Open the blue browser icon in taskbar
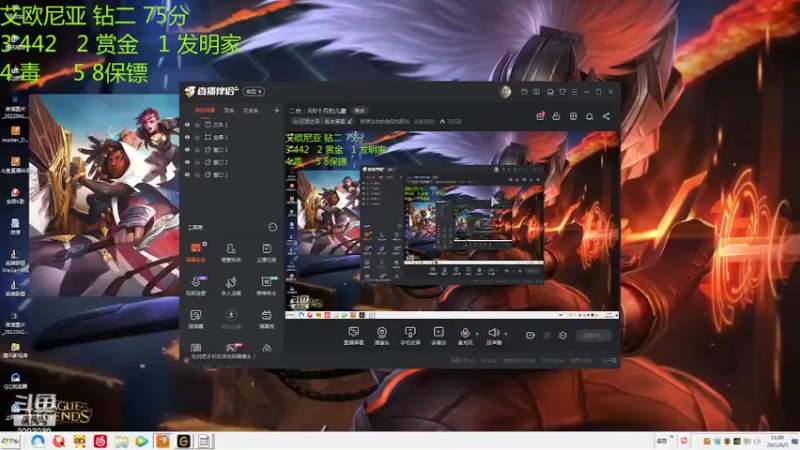 coord(38,441)
